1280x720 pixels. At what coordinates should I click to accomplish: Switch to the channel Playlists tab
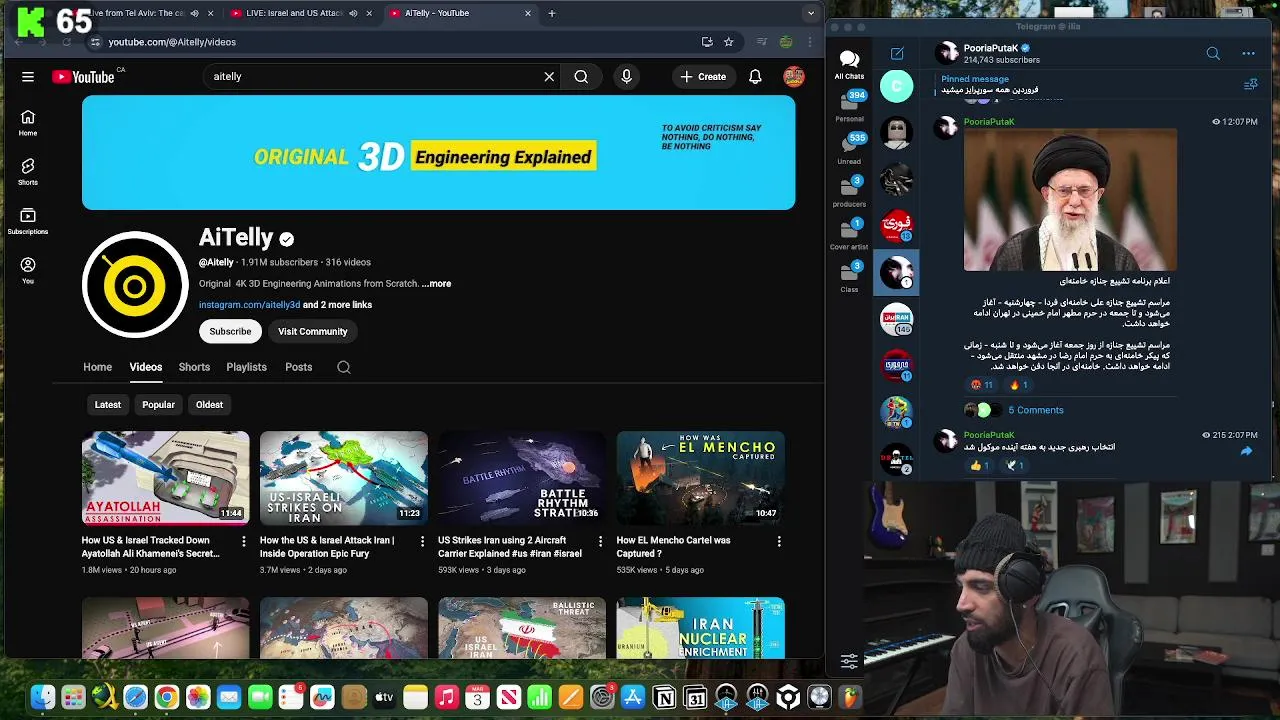246,367
